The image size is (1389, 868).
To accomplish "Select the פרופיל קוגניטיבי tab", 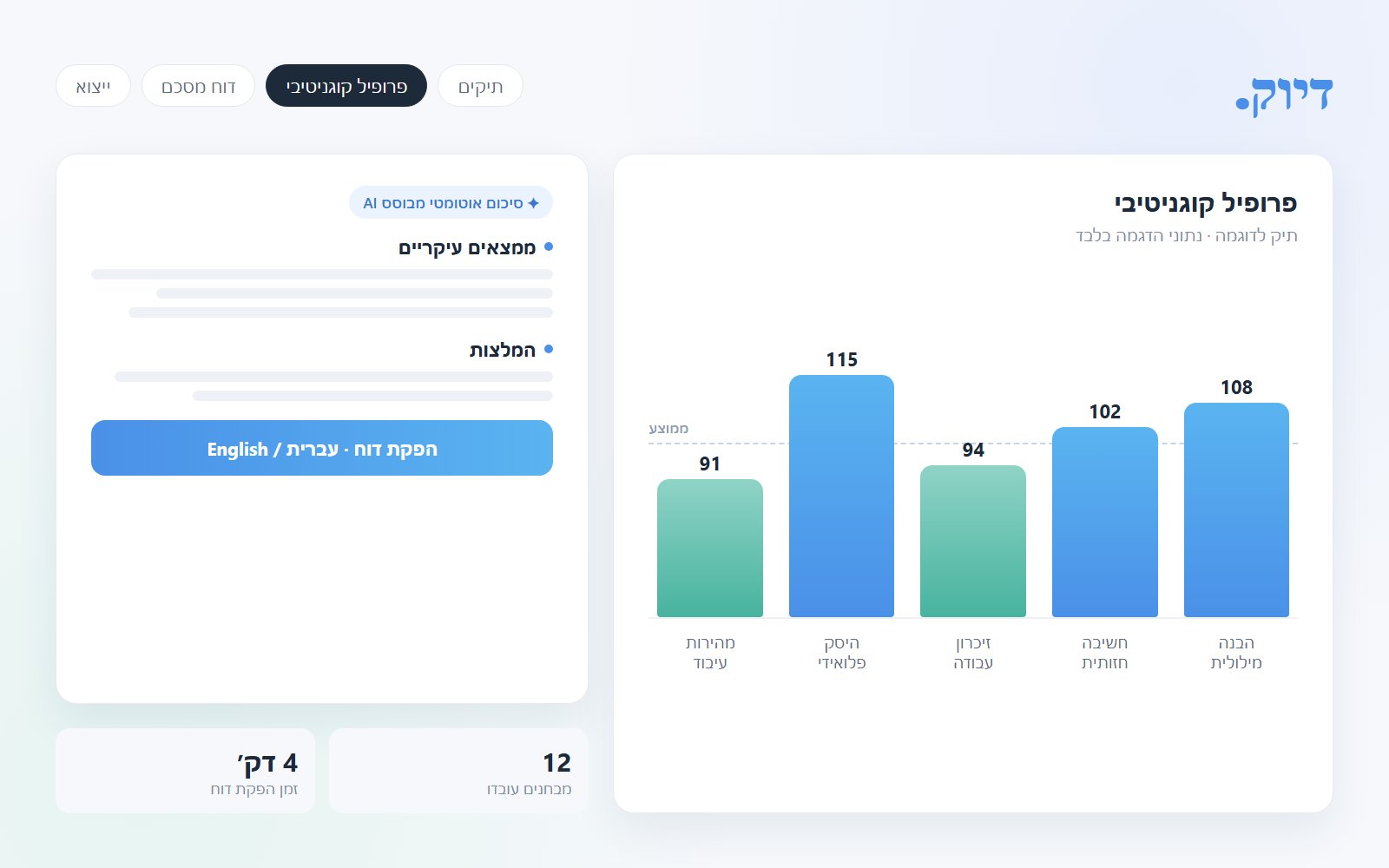I will click(346, 86).
